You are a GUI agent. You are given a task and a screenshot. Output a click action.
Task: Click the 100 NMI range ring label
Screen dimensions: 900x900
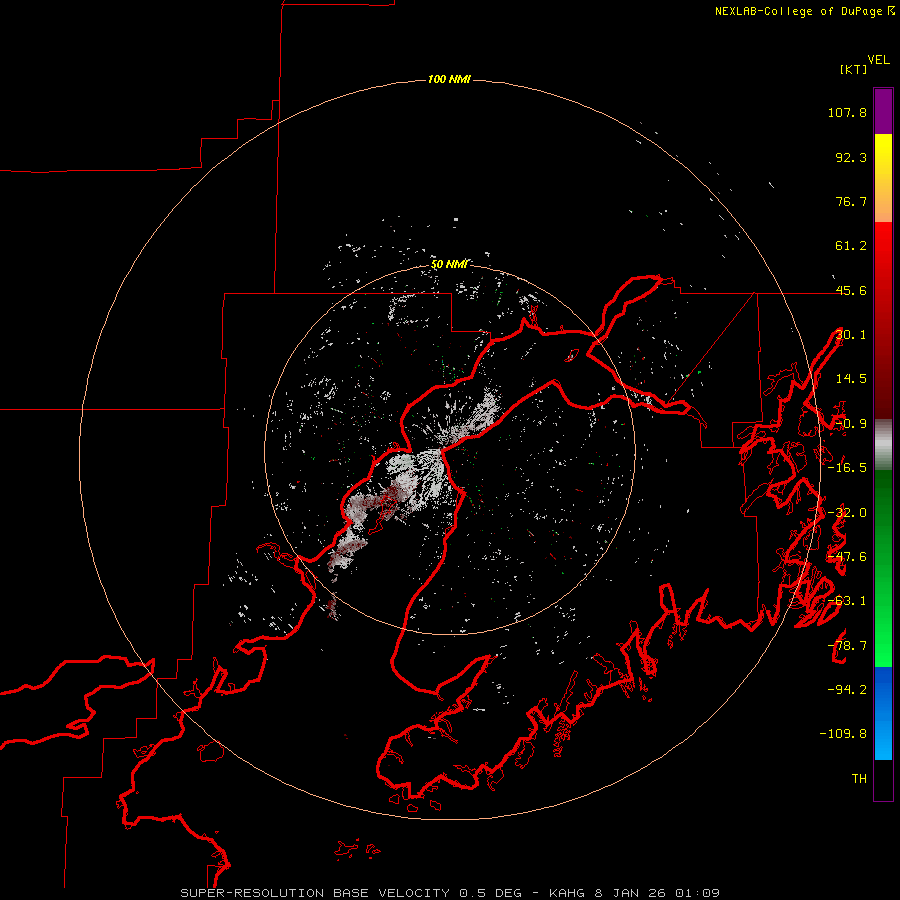(x=449, y=79)
